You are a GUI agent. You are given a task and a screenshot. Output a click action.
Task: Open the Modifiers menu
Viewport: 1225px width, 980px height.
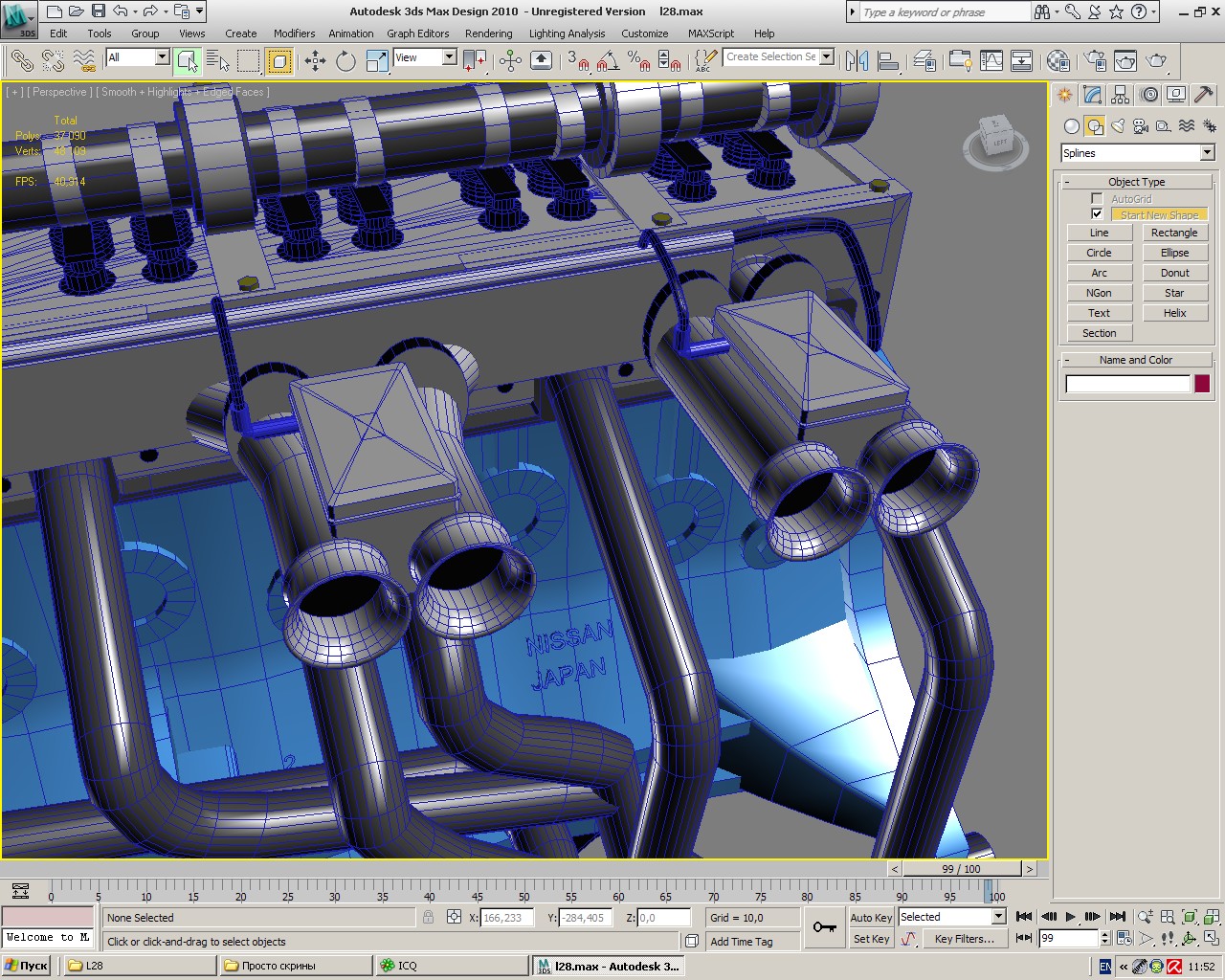click(294, 33)
